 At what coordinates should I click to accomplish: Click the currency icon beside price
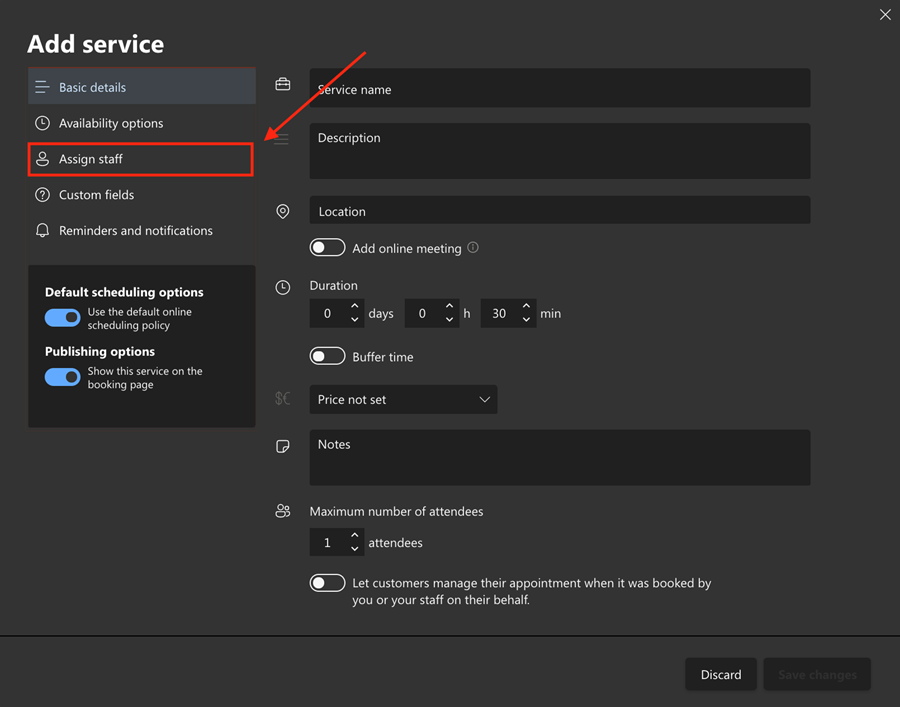282,398
